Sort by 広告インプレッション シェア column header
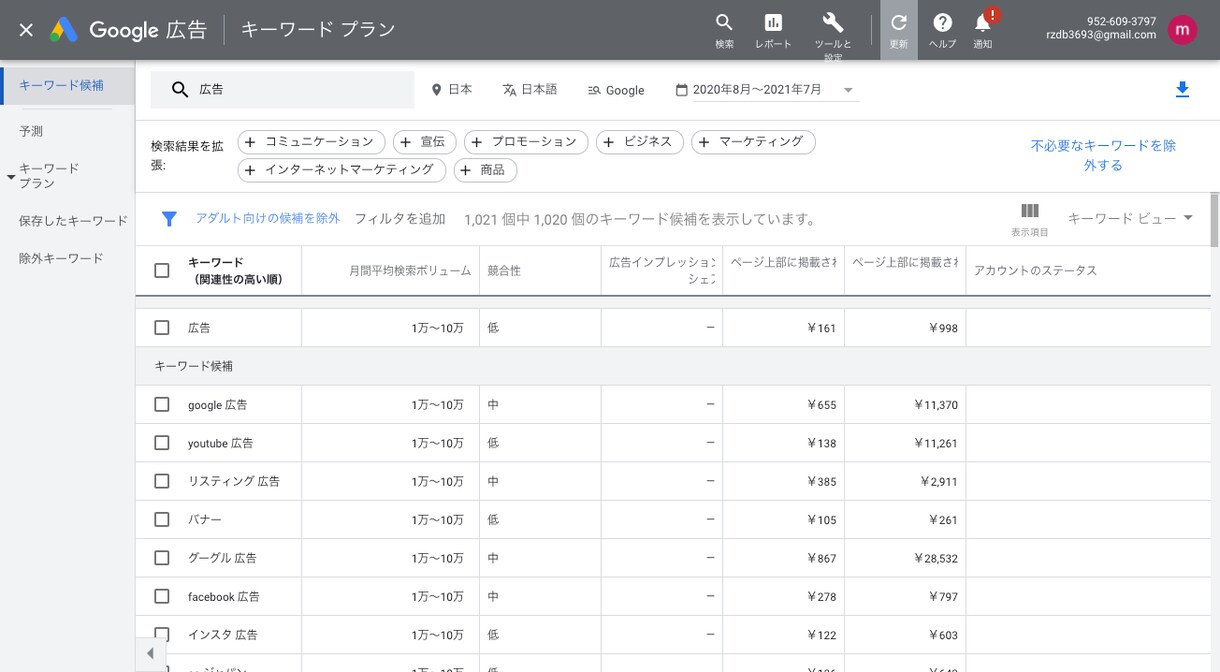The width and height of the screenshot is (1220, 672). [662, 271]
